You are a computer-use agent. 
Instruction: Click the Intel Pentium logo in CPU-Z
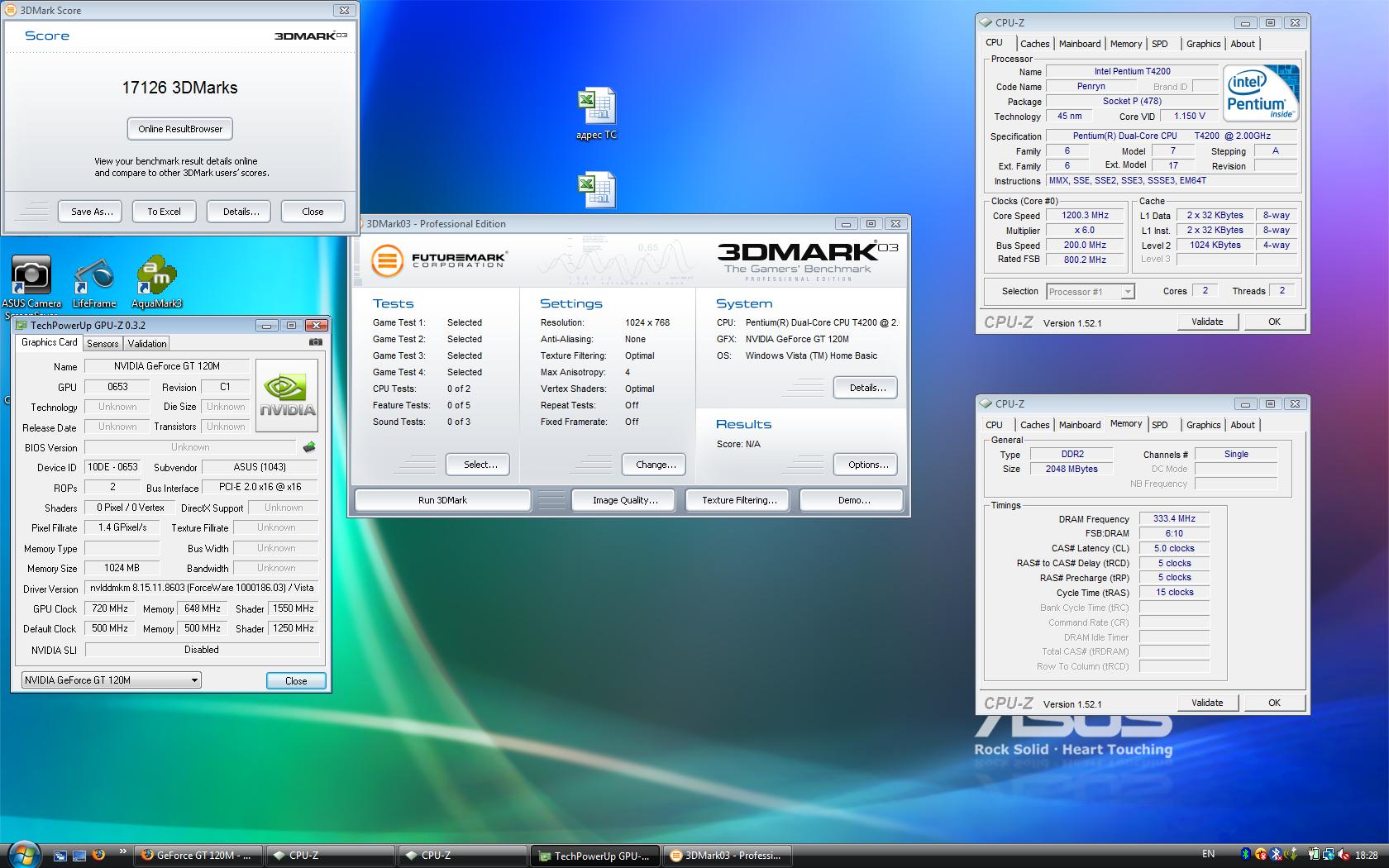(x=1261, y=93)
